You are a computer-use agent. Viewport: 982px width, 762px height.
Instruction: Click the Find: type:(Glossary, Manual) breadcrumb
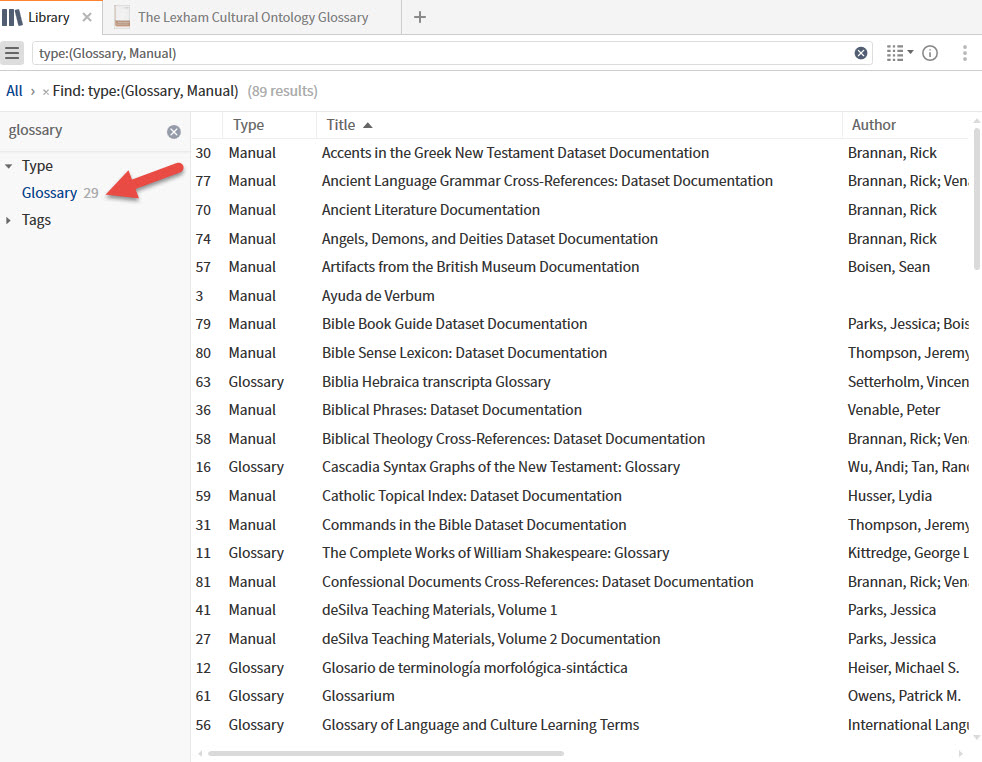[x=145, y=91]
